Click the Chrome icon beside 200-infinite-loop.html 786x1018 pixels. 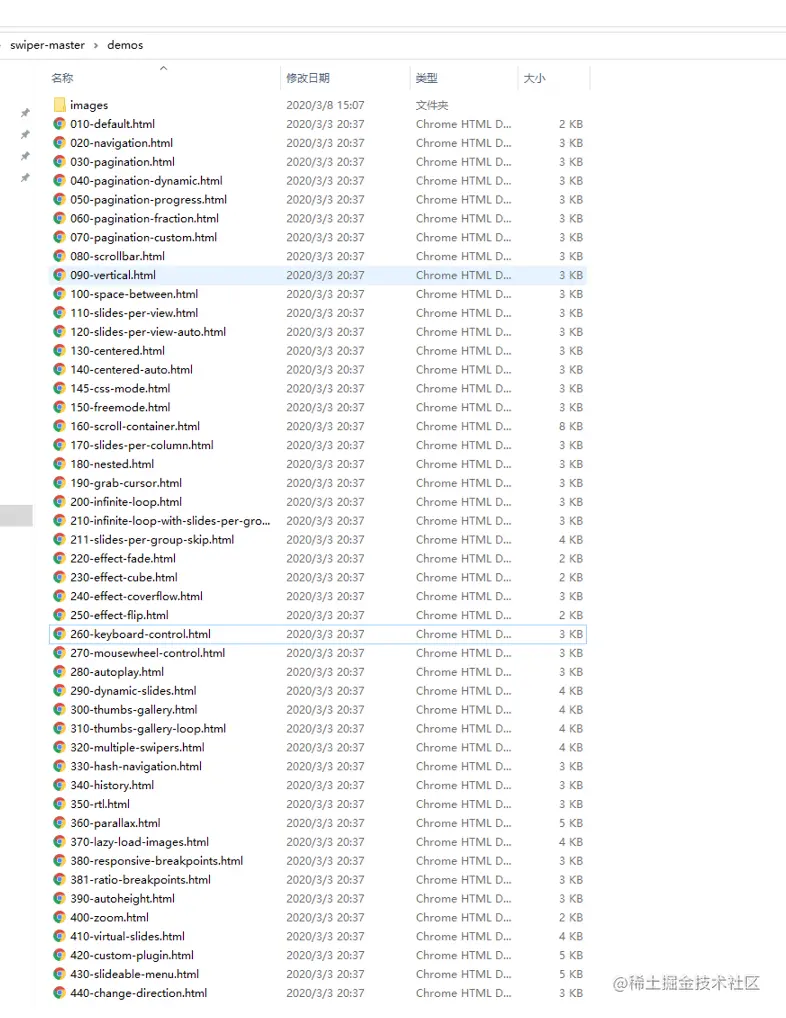[x=59, y=501]
